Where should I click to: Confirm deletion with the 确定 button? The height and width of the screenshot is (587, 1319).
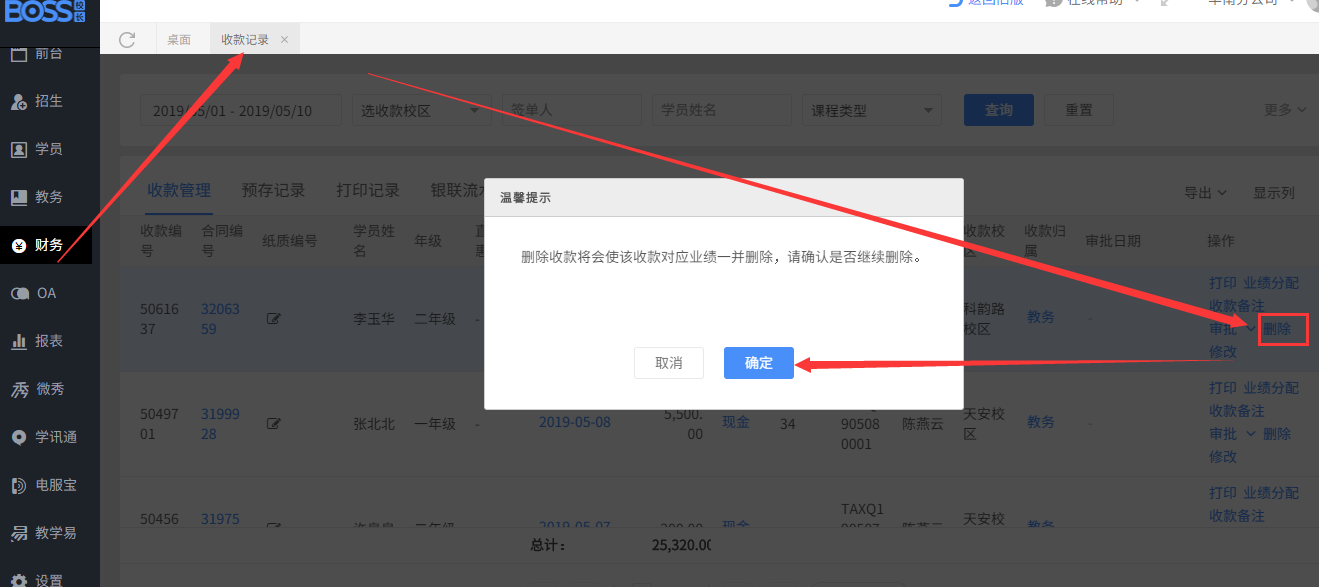(759, 363)
